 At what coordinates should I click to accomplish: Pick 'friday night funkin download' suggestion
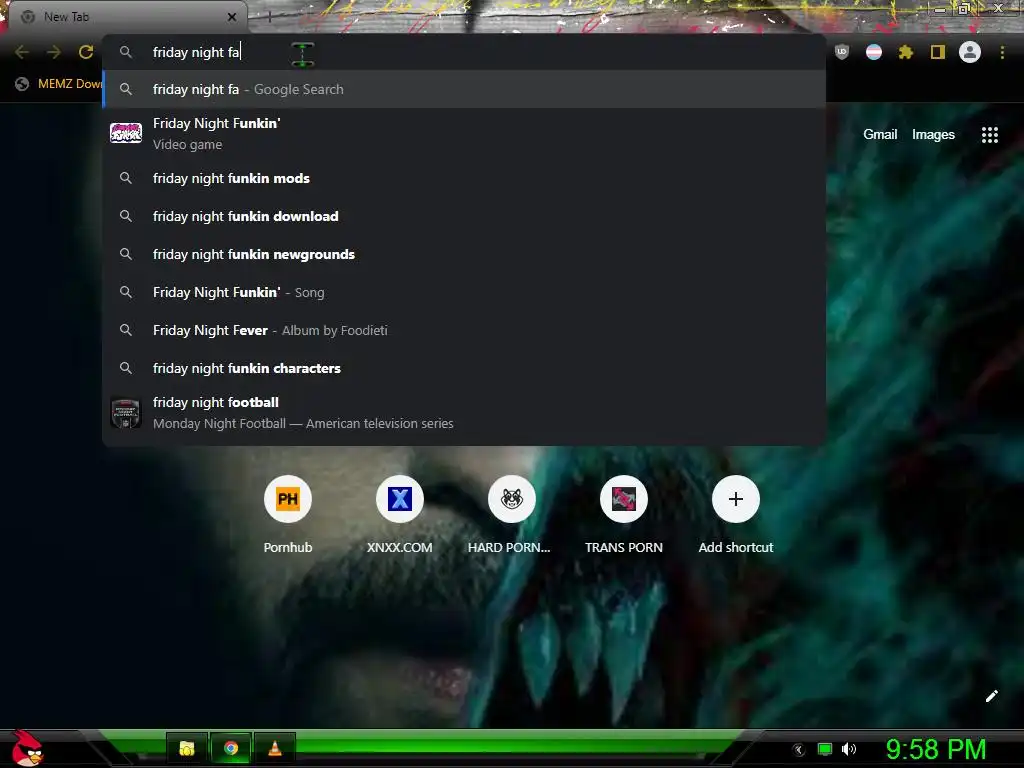pyautogui.click(x=464, y=216)
